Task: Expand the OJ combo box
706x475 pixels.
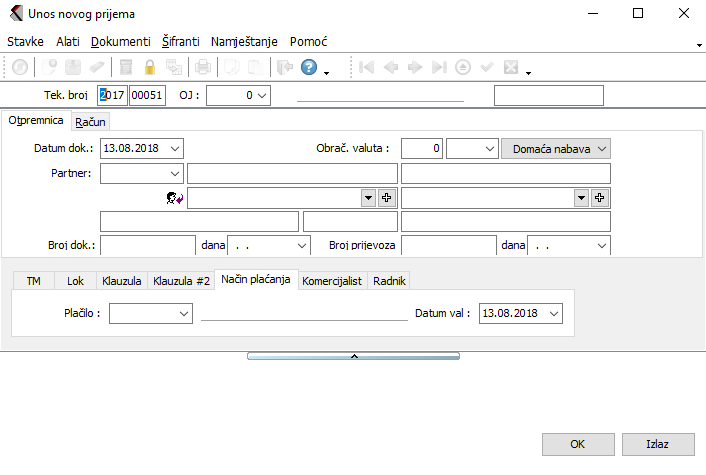Action: click(x=262, y=95)
